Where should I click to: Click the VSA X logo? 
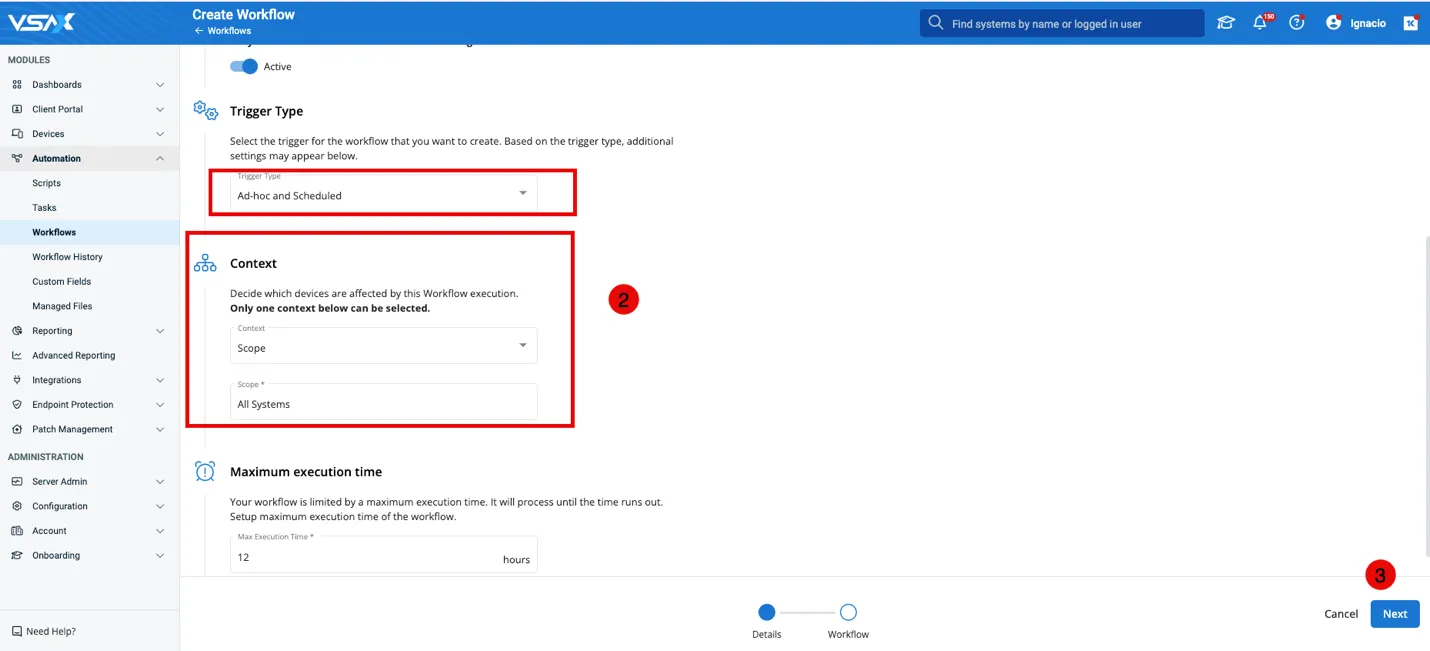(x=41, y=22)
